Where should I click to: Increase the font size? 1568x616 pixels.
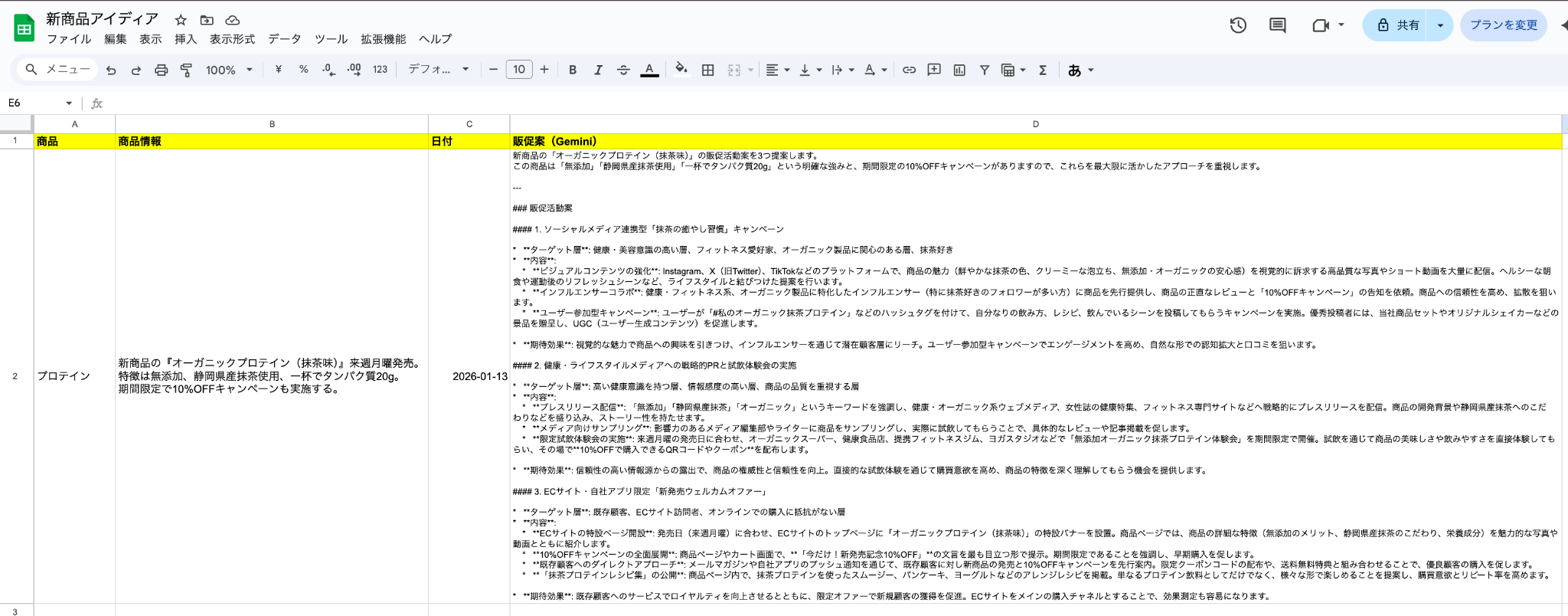pos(544,70)
